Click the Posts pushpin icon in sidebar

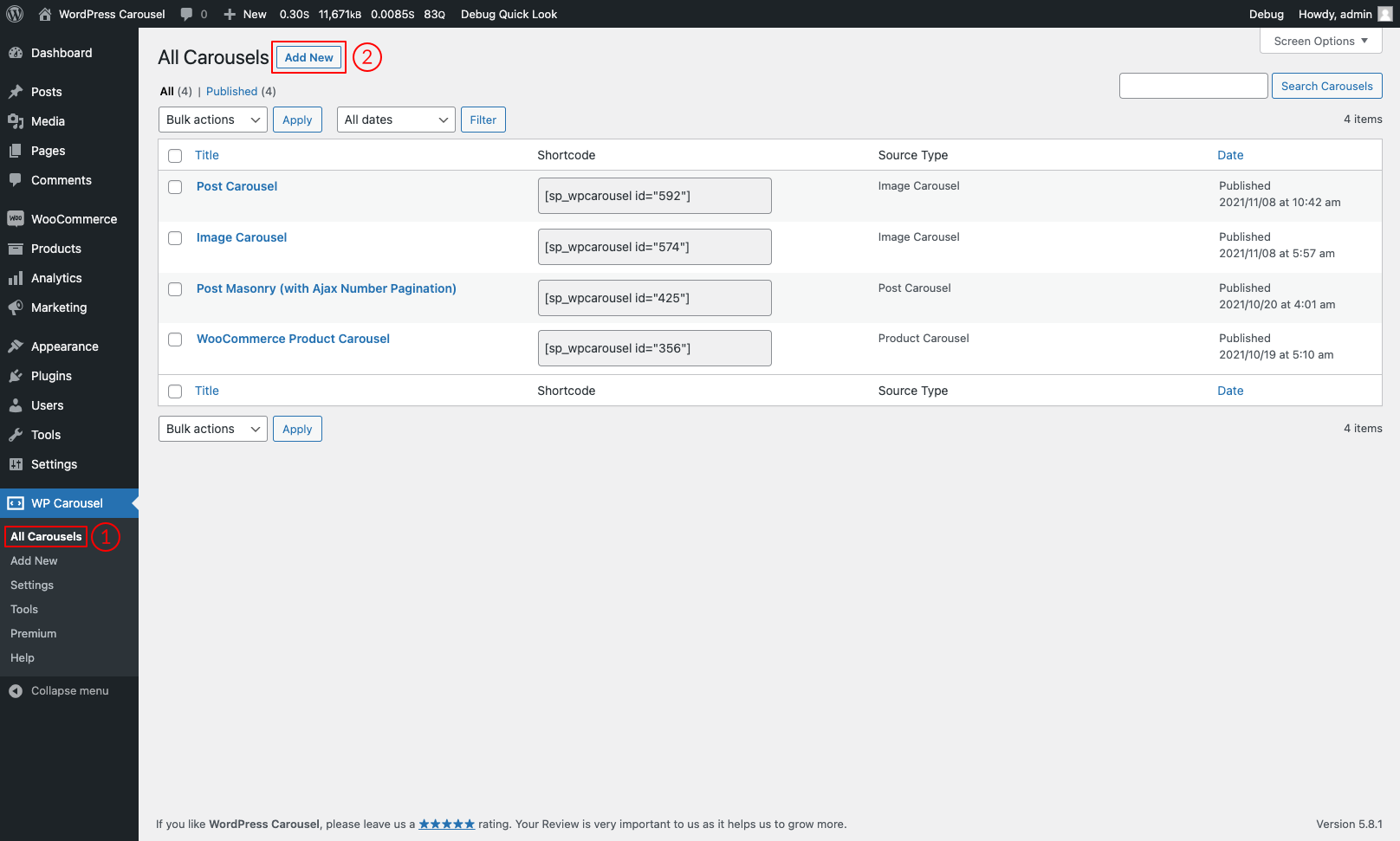click(16, 92)
